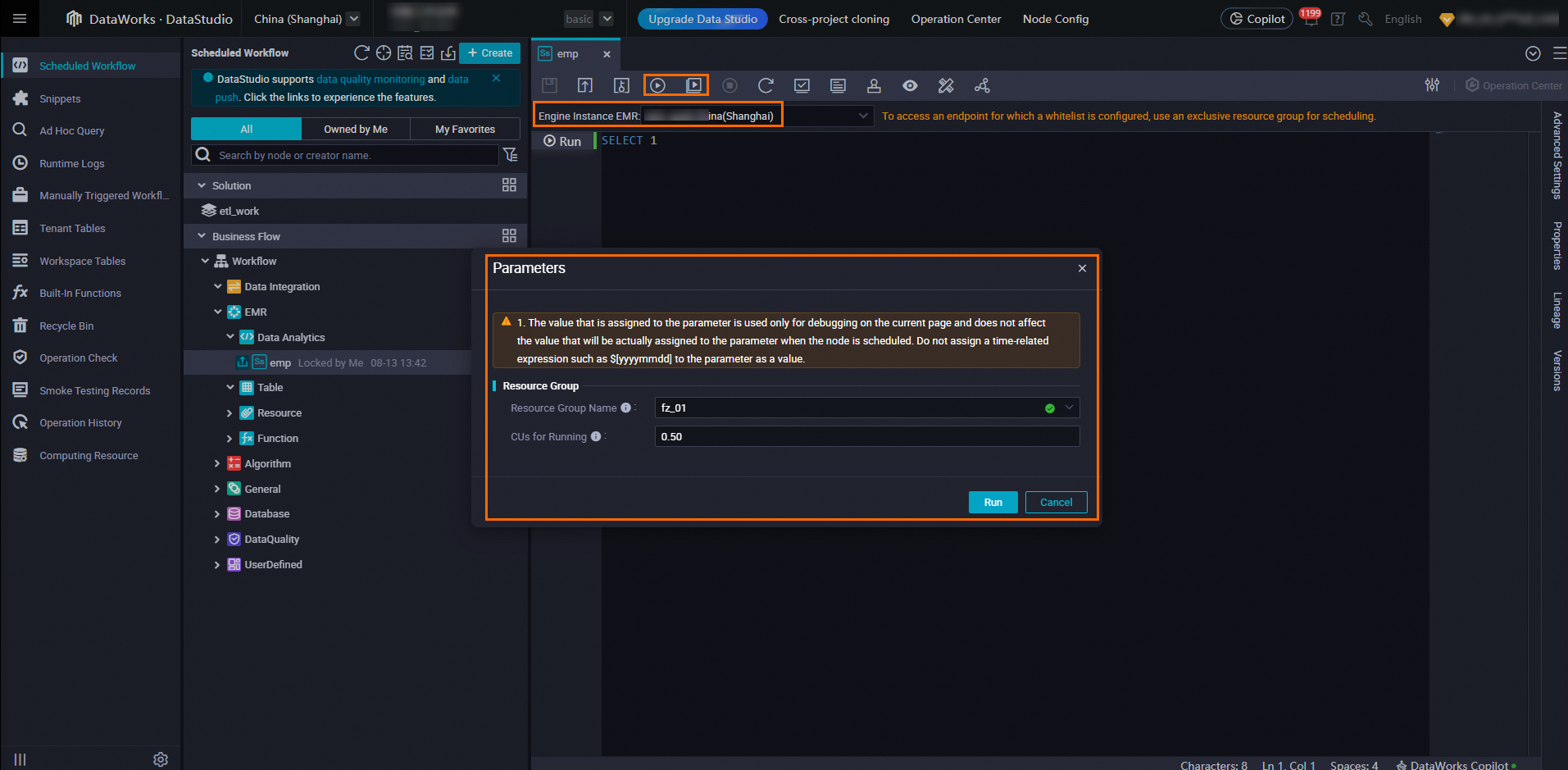Click the monitor-with-checkmark toolbar icon
This screenshot has height=770, width=1568.
(802, 85)
